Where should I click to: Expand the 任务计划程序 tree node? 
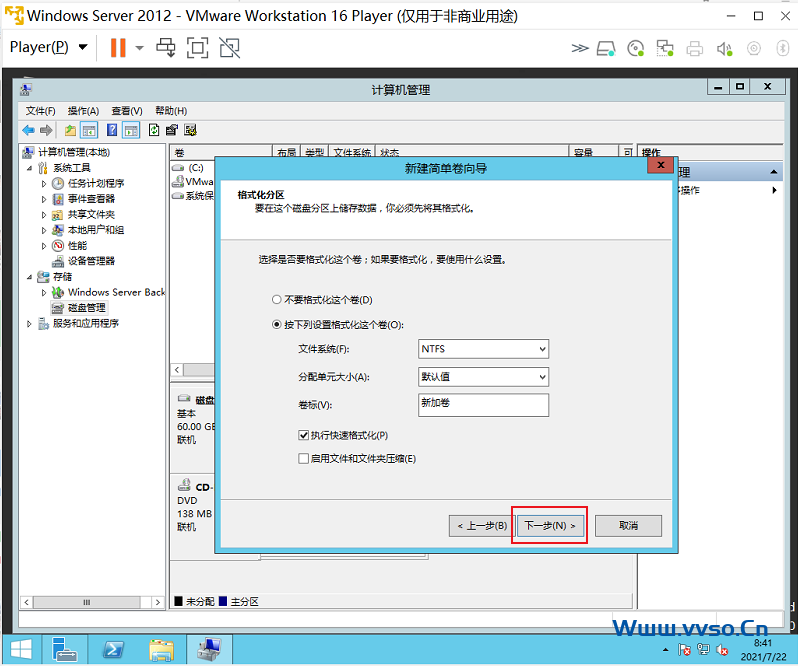(x=44, y=184)
